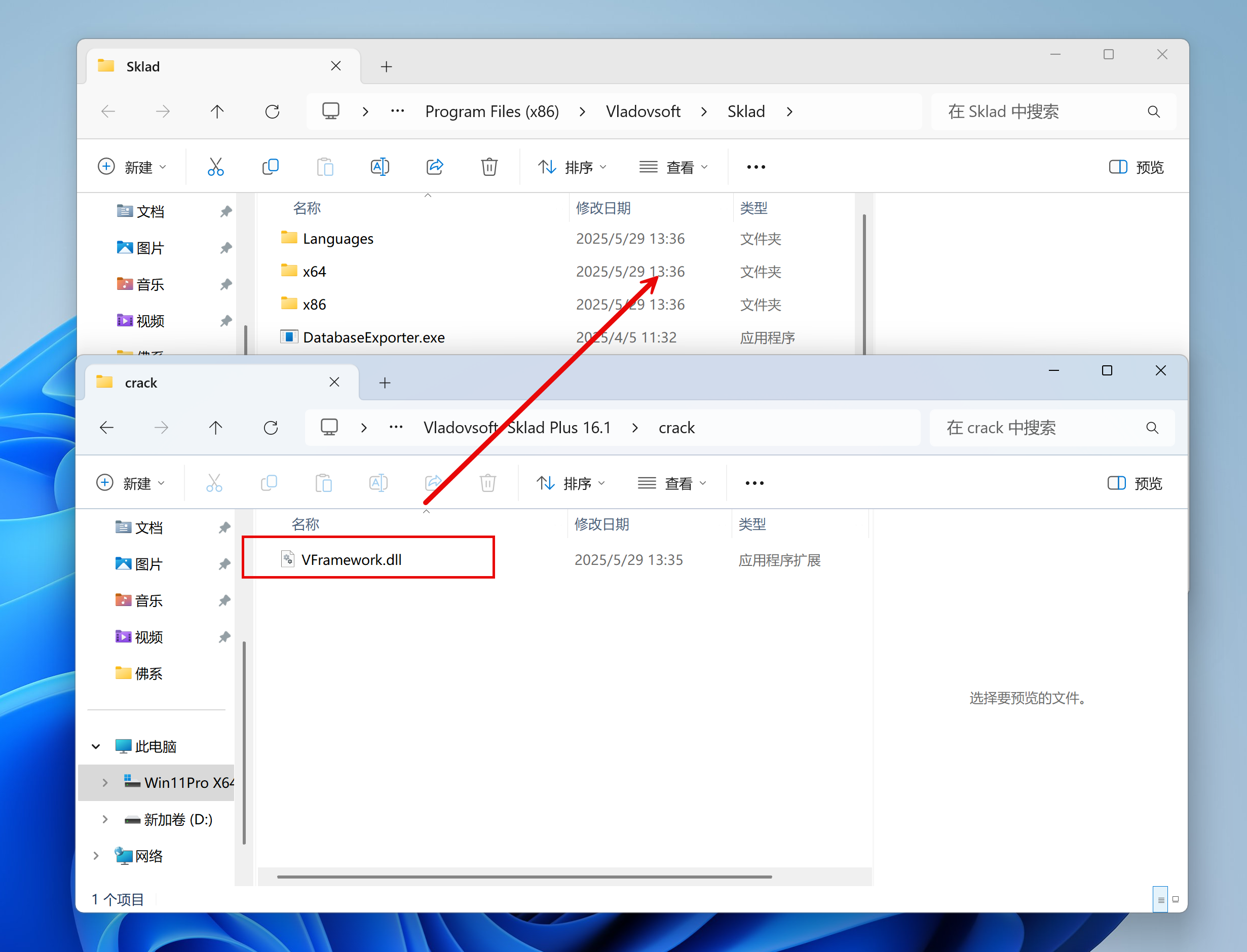Toggle the preview pane in Sklad window
This screenshot has height=952, width=1247.
pos(1136,167)
